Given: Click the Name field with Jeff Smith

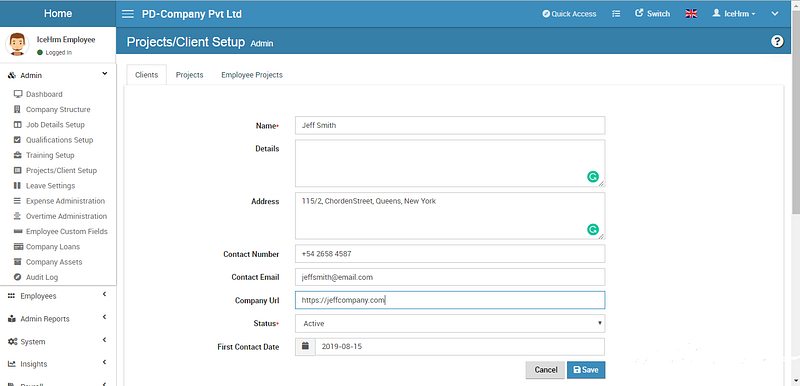Looking at the screenshot, I should (x=450, y=125).
